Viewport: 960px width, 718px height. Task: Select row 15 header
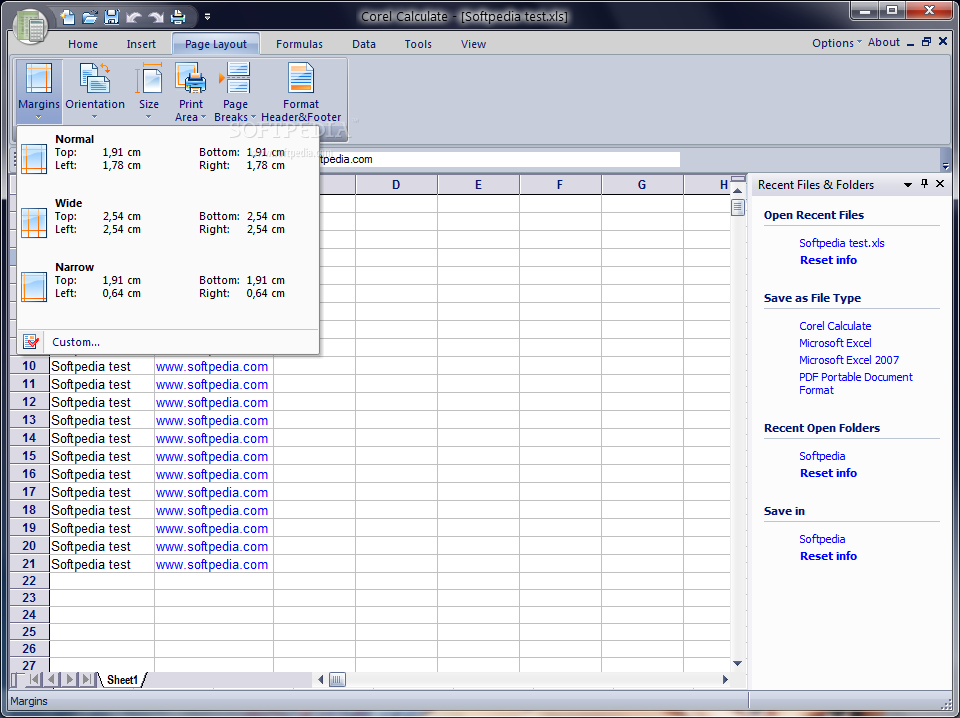tap(29, 456)
